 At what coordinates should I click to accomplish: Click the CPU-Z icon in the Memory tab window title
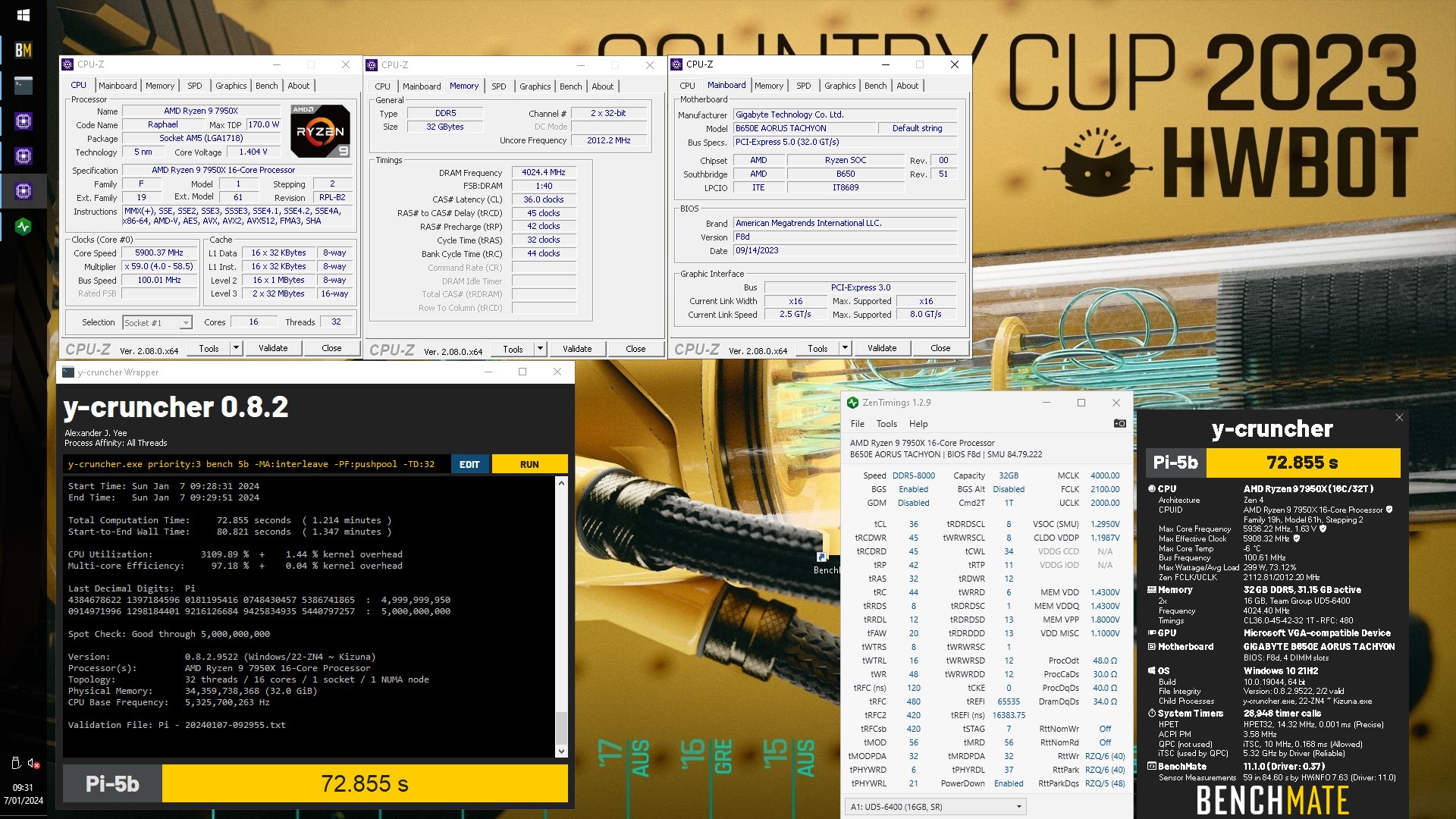[x=372, y=65]
